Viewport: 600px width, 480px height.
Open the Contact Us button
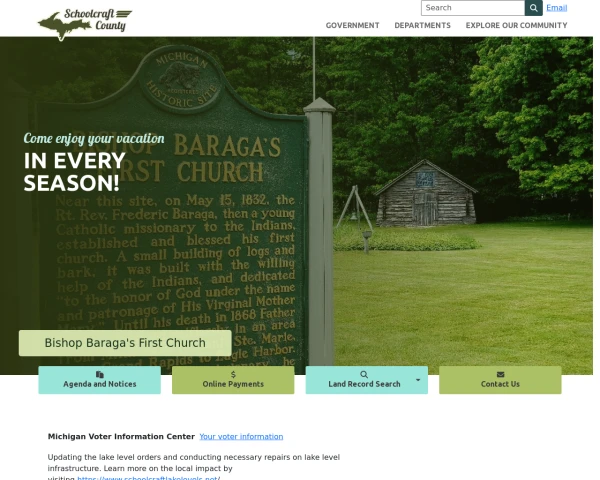[500, 380]
